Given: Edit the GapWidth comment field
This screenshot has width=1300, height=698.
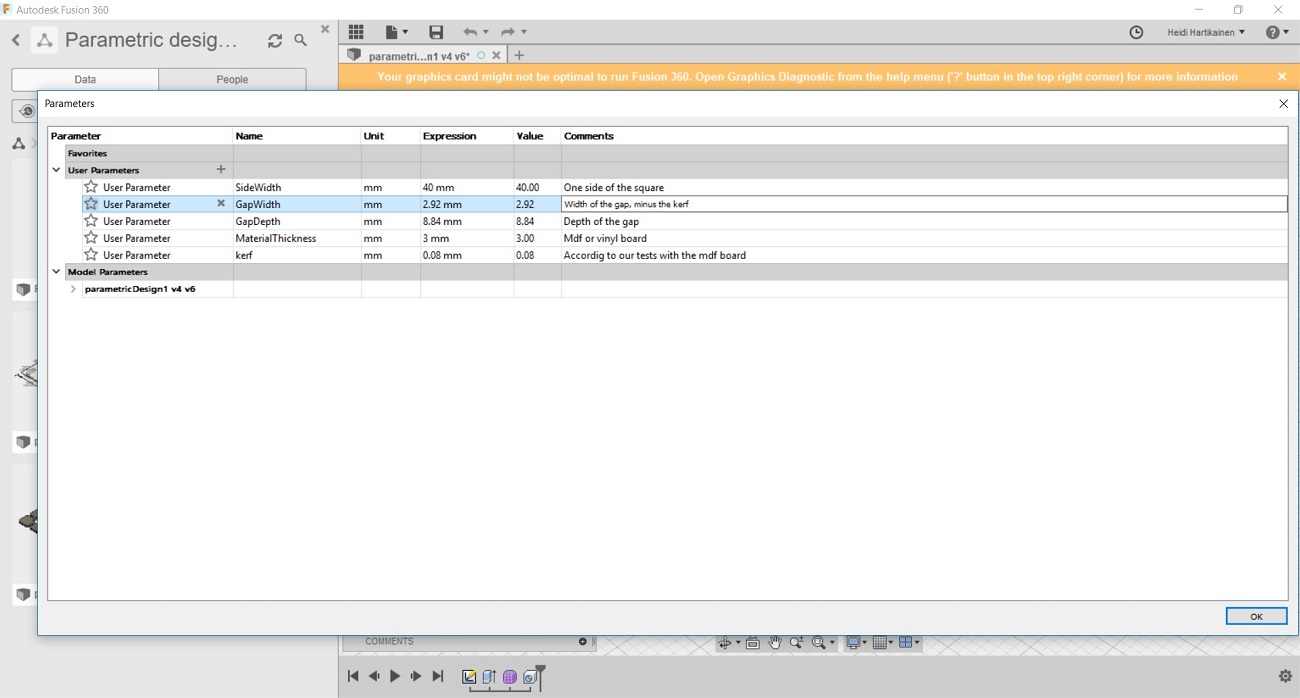Looking at the screenshot, I should [x=924, y=204].
